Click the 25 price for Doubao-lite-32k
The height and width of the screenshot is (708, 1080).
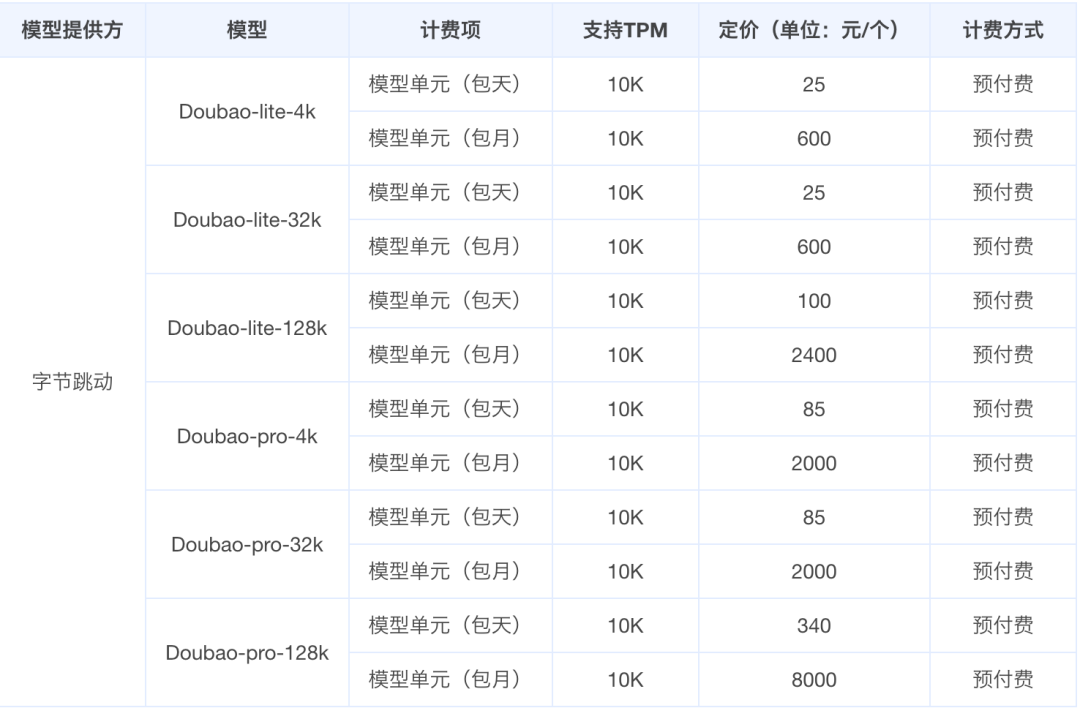tap(813, 193)
